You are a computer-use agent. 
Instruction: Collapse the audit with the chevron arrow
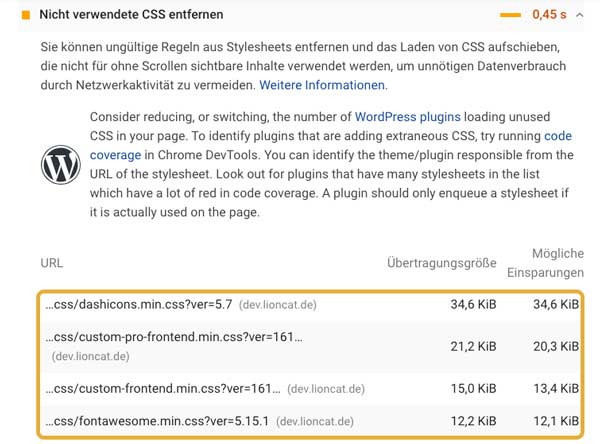580,15
